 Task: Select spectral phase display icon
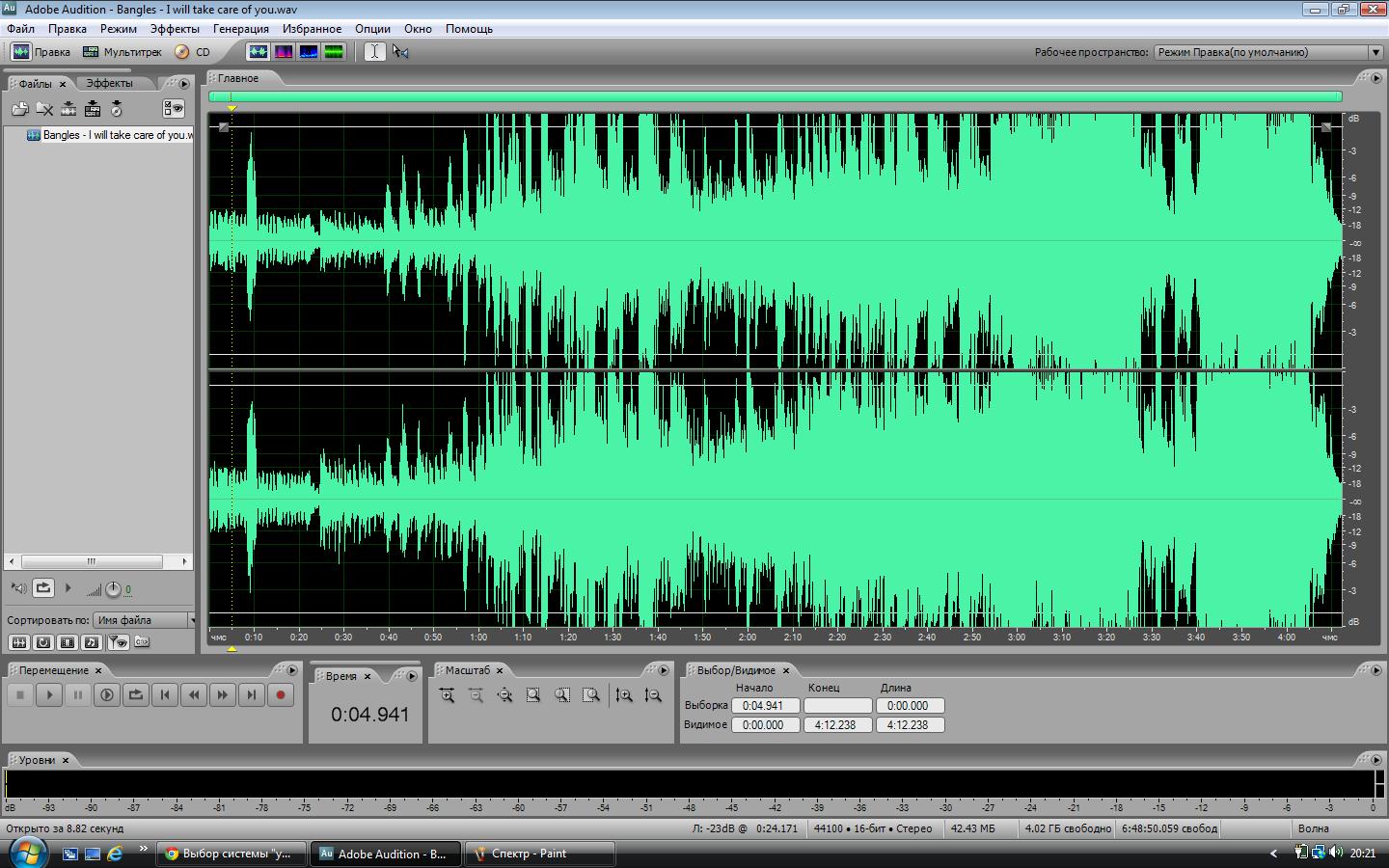334,52
